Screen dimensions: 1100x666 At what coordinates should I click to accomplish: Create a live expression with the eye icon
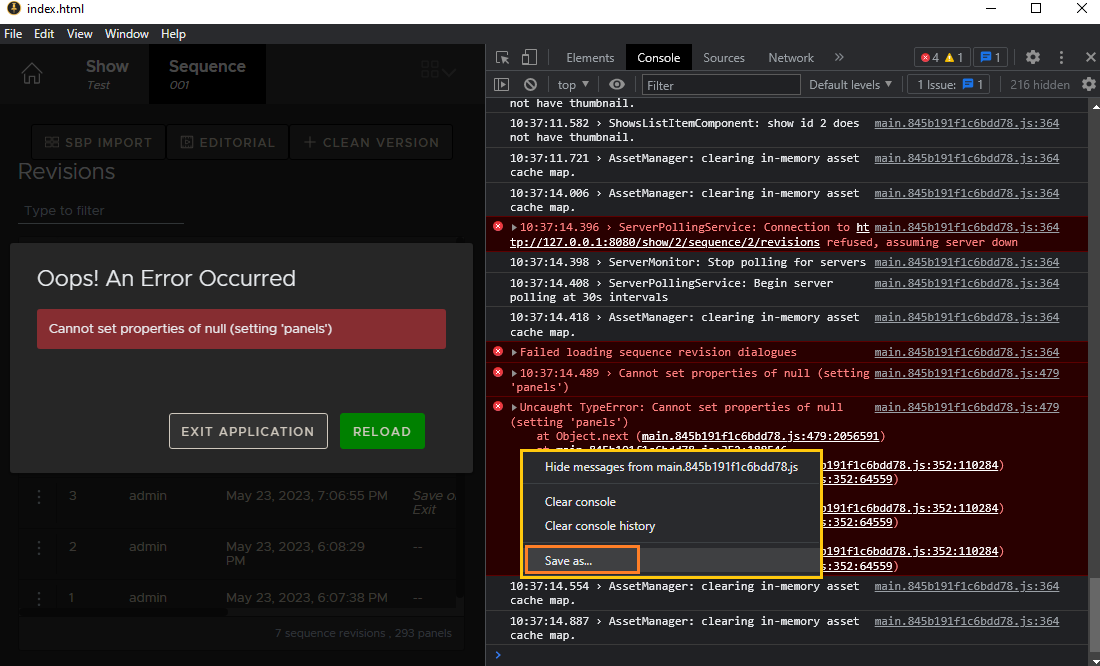coord(617,84)
